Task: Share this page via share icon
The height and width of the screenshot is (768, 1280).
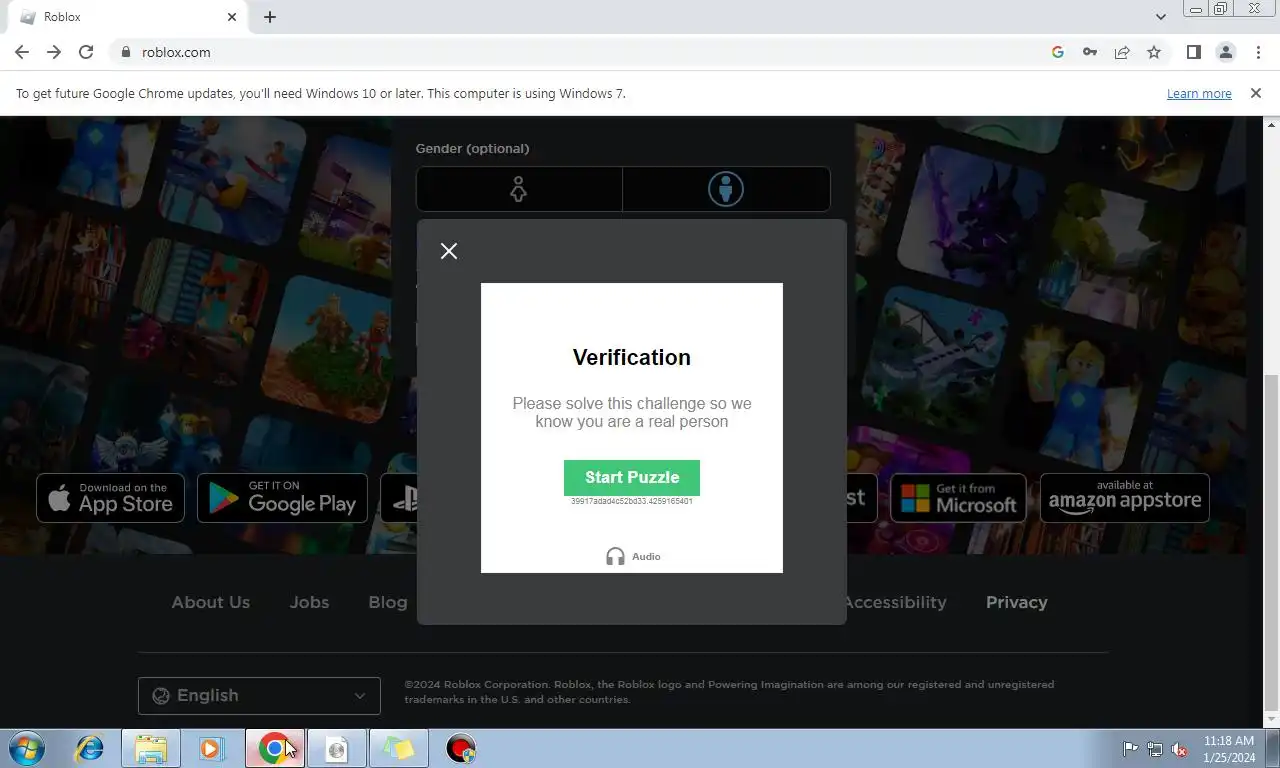Action: pos(1122,52)
